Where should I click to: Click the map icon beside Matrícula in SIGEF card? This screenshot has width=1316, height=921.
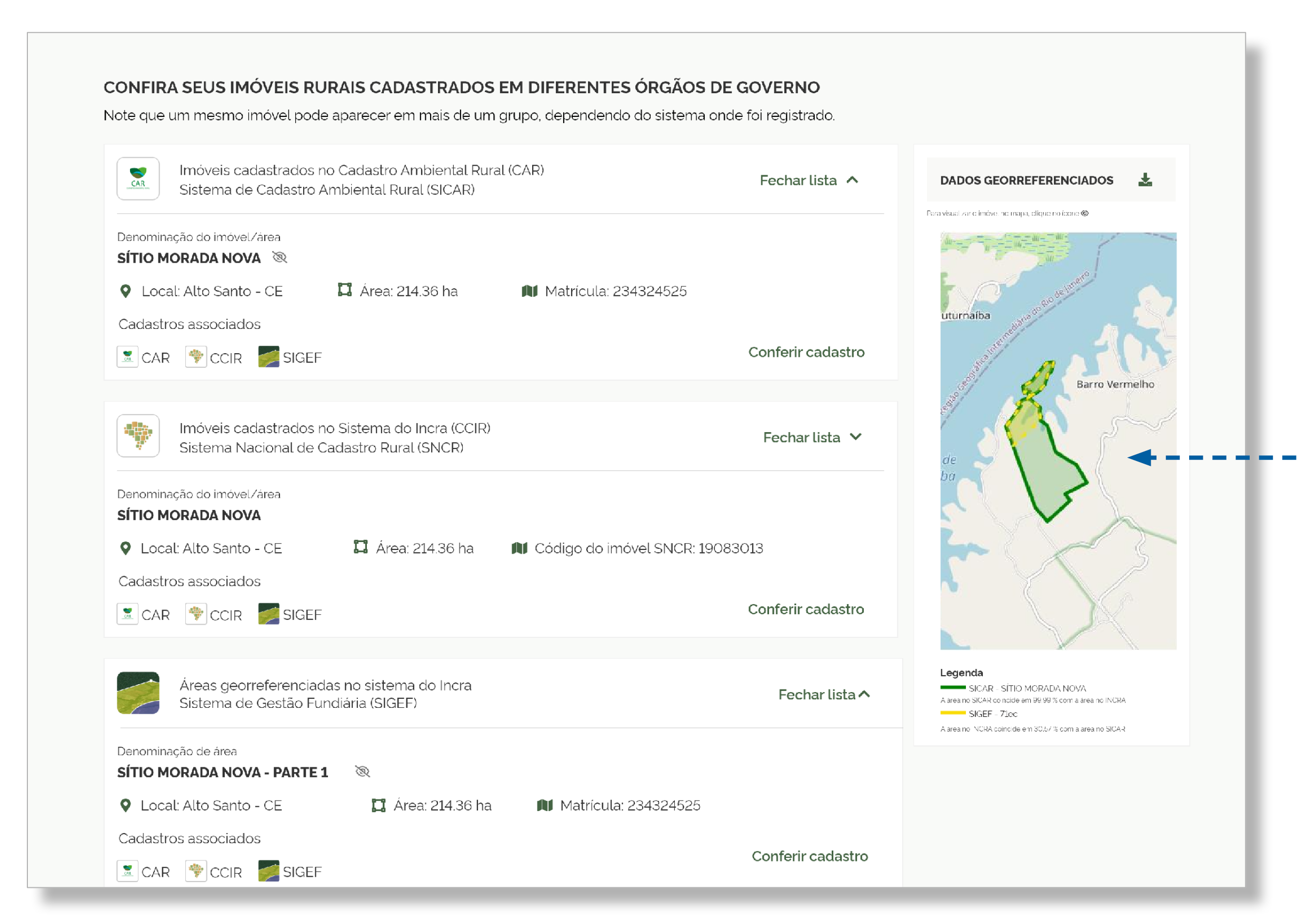[544, 806]
